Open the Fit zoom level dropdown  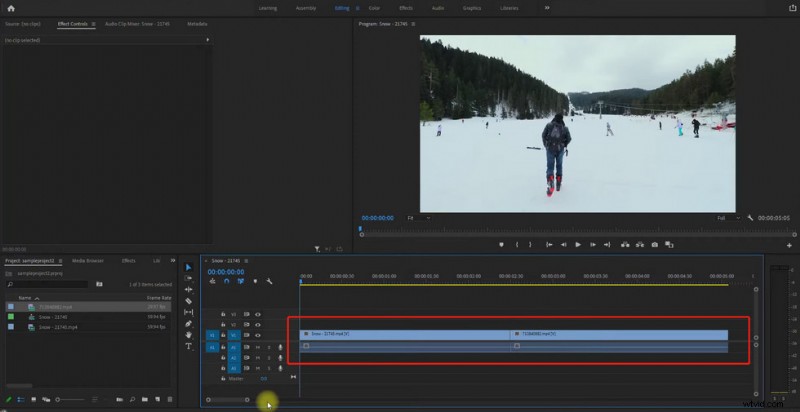pyautogui.click(x=418, y=218)
